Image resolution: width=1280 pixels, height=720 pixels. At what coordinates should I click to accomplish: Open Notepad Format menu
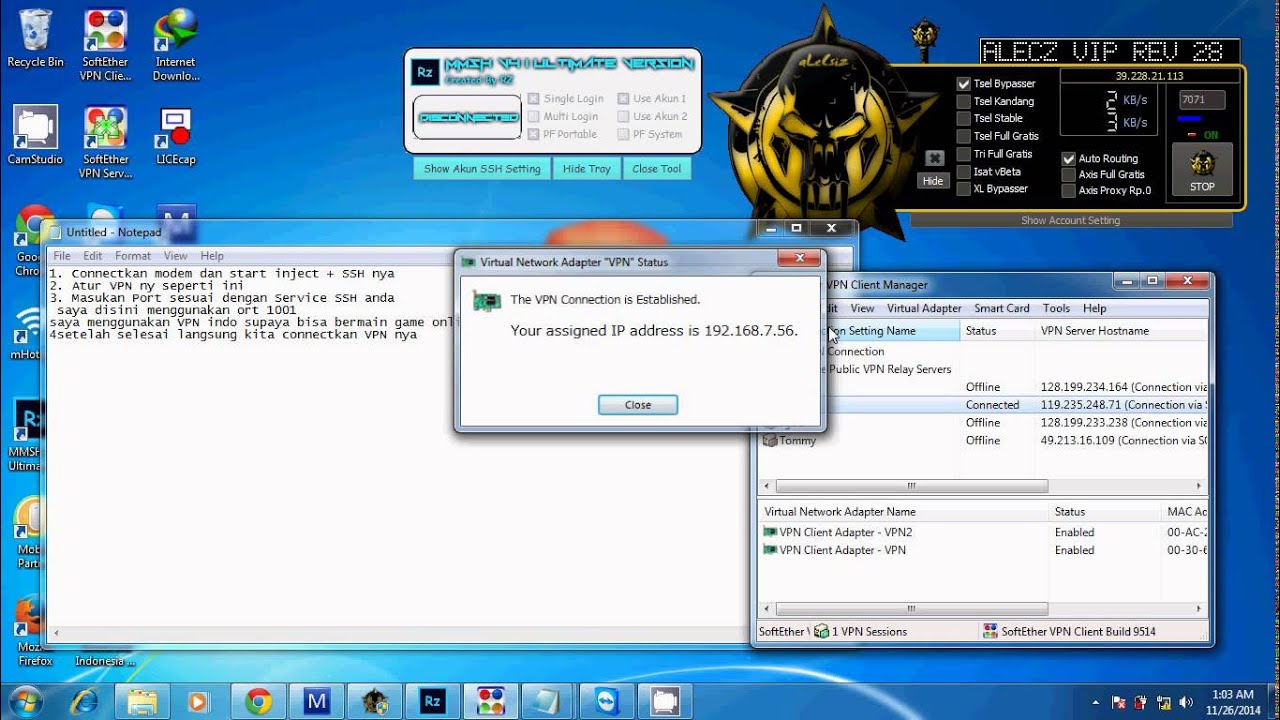[x=133, y=256]
